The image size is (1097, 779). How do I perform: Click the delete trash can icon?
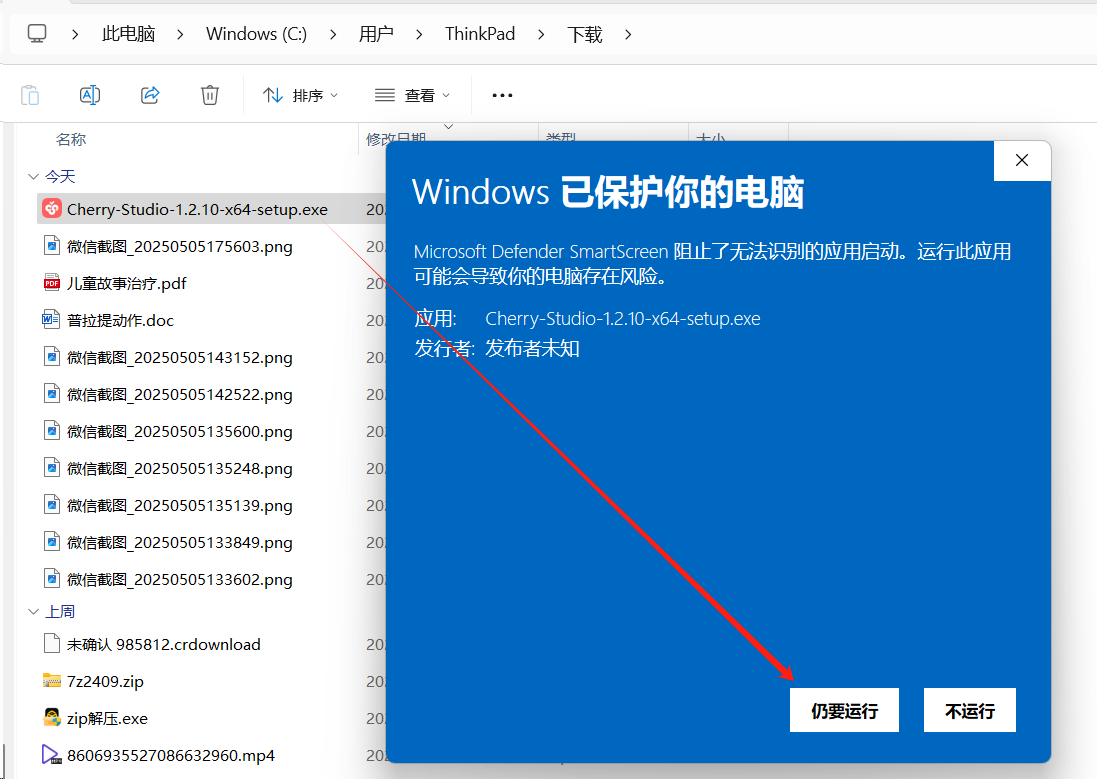pos(210,94)
